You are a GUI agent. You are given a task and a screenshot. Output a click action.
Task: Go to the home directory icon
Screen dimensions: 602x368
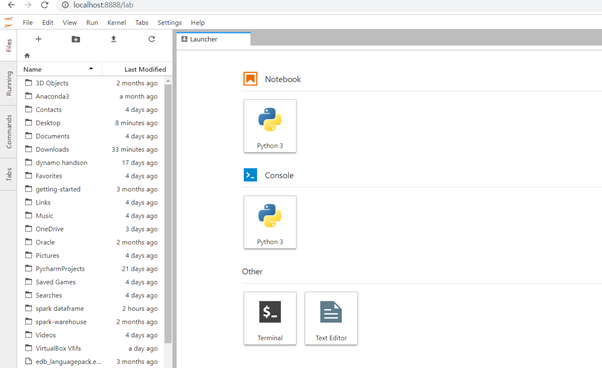[x=27, y=56]
